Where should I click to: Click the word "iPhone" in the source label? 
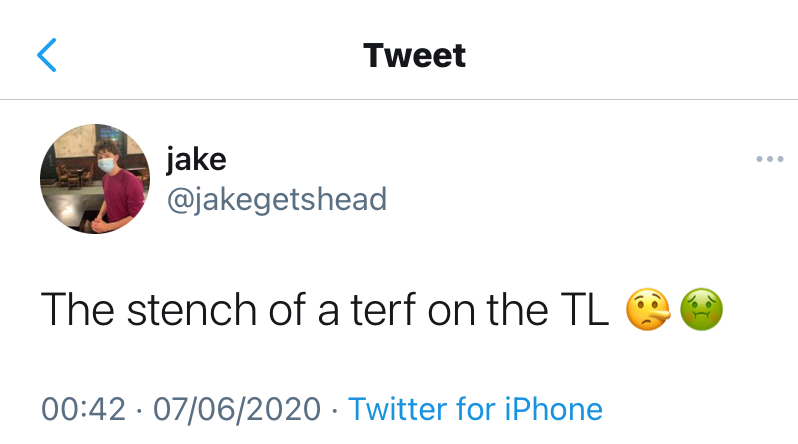(x=555, y=409)
